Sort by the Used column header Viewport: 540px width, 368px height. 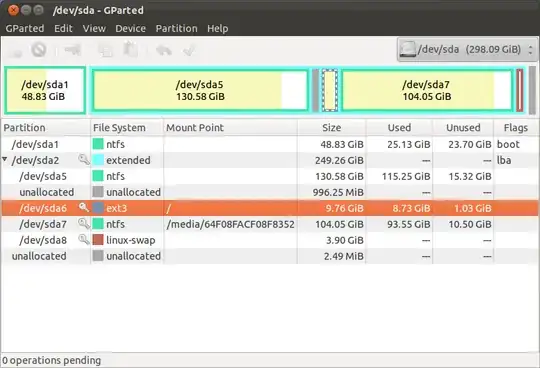coord(399,128)
